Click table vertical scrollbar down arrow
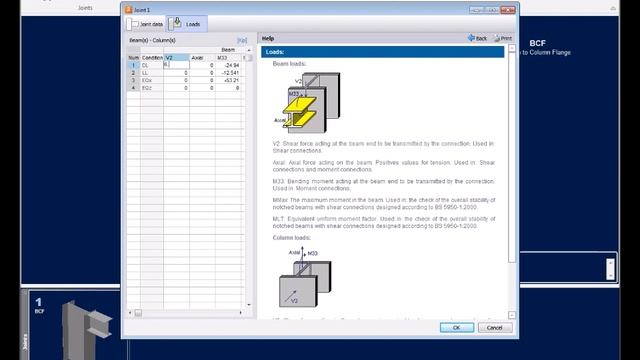 click(x=249, y=304)
